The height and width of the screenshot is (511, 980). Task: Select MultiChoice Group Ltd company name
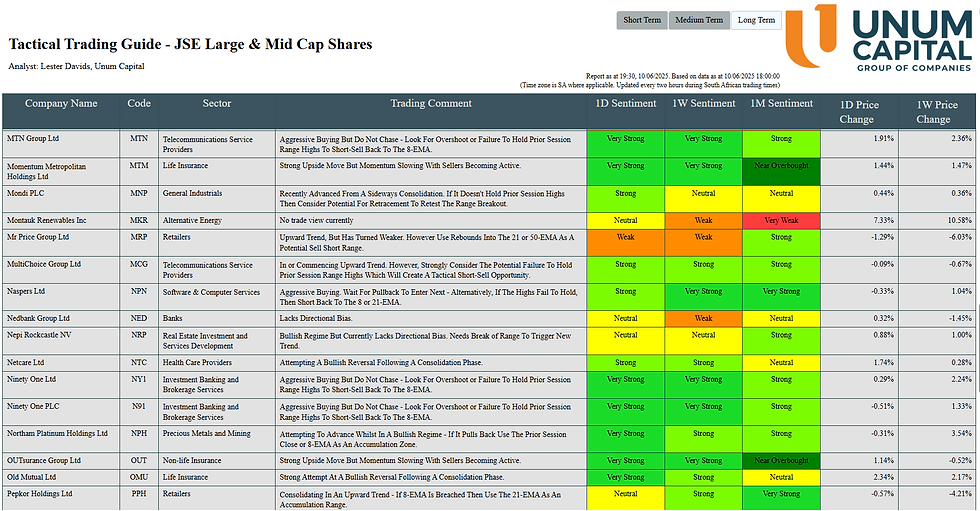pyautogui.click(x=44, y=264)
